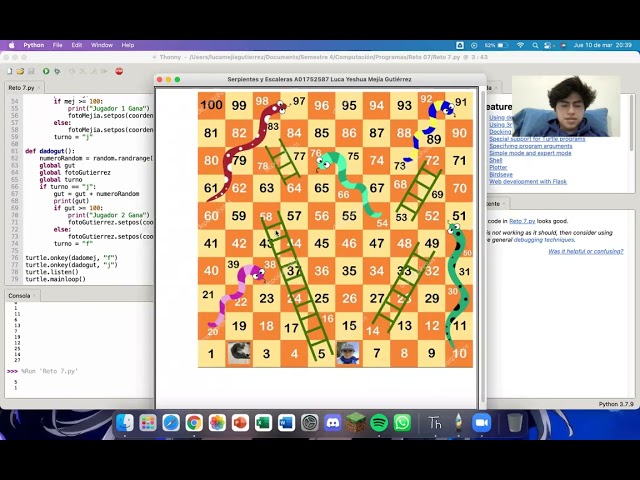Image resolution: width=640 pixels, height=480 pixels.
Task: Open the Trash in the dock
Action: (x=515, y=423)
